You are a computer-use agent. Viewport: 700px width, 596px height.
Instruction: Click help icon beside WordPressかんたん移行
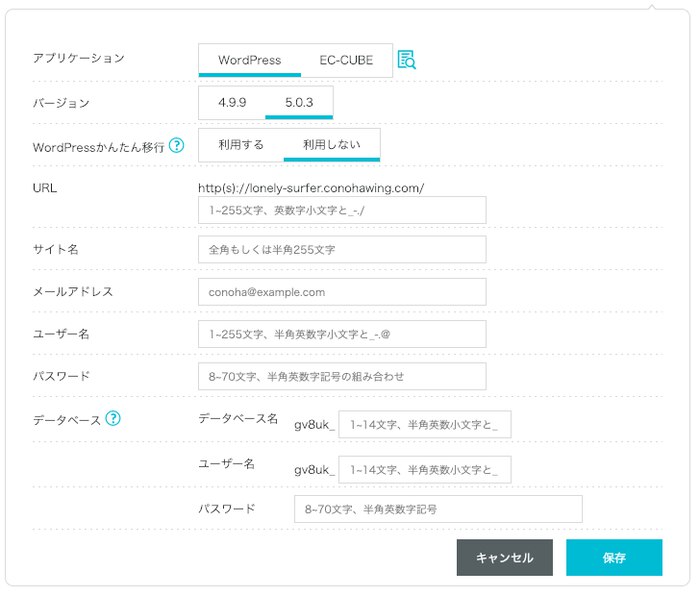177,145
